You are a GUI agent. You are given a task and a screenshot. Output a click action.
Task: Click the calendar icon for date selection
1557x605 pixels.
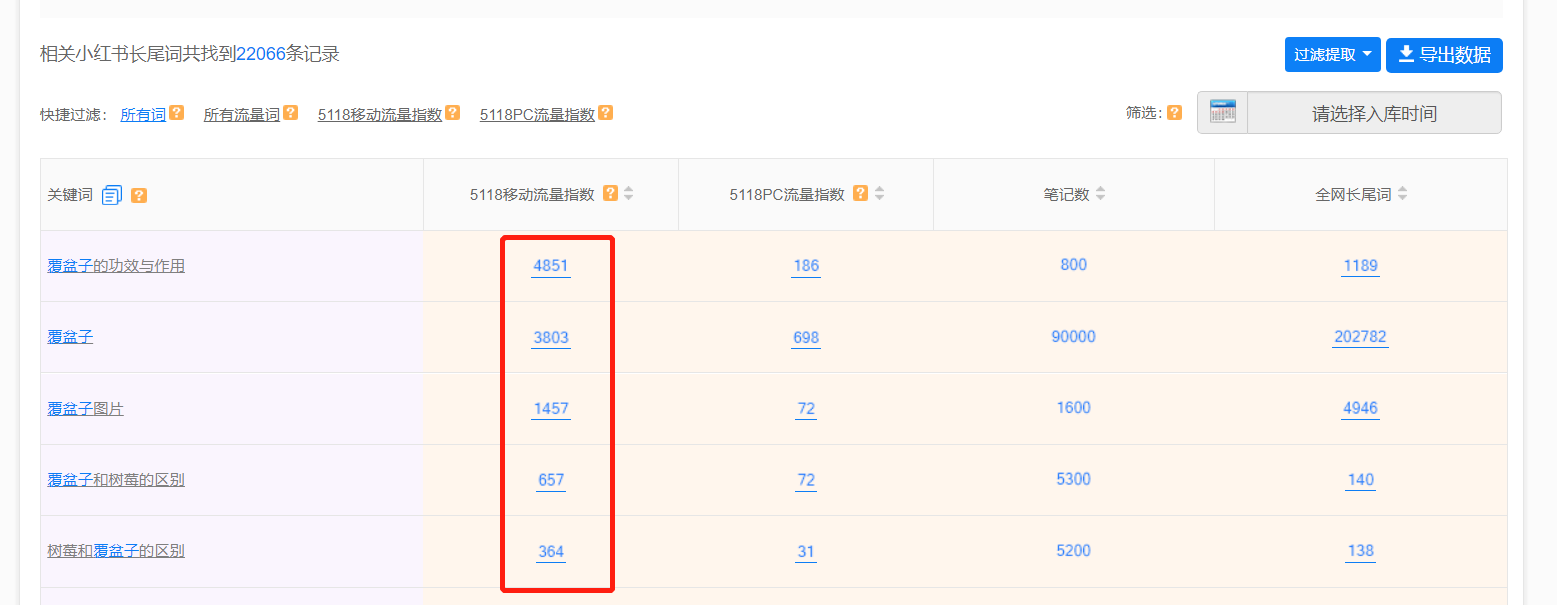click(1222, 112)
